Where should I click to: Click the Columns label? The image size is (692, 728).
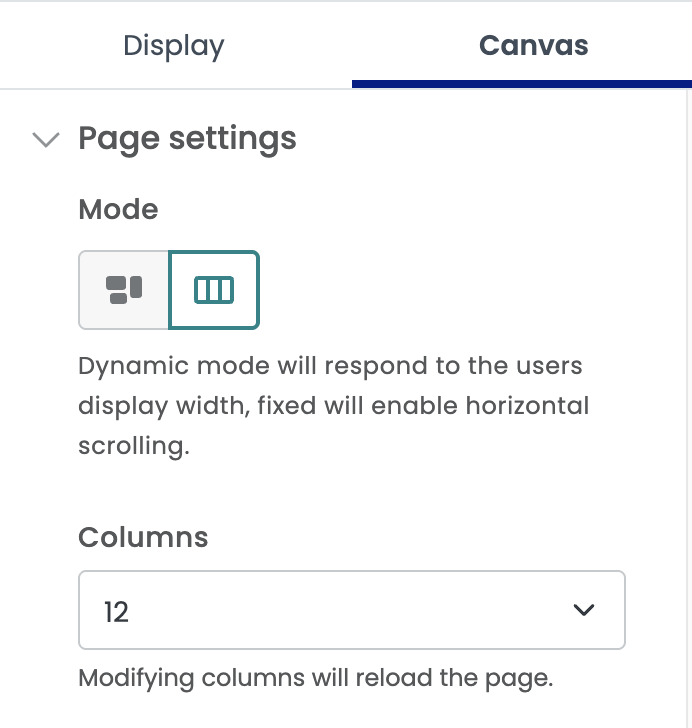tap(143, 537)
